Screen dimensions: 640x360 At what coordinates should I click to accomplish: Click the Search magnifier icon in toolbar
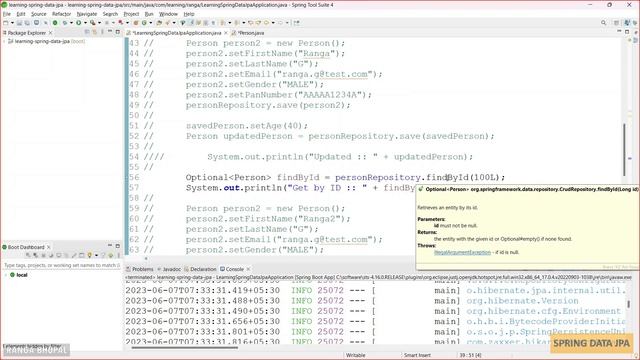(x=603, y=23)
